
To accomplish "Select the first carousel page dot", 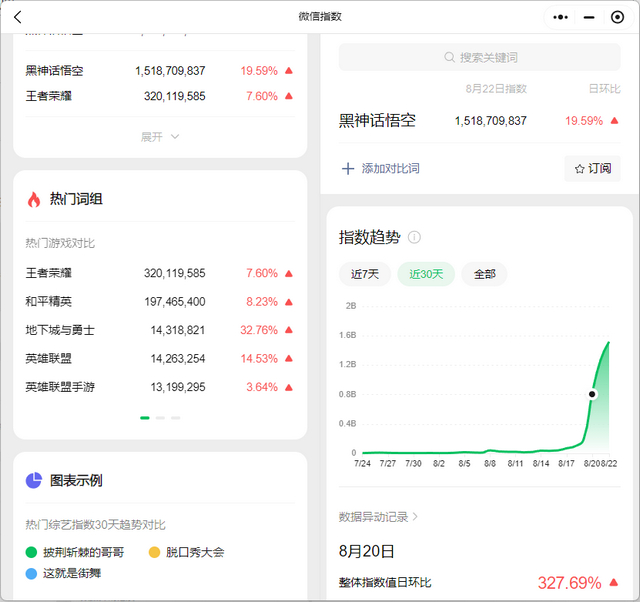I will coord(145,418).
